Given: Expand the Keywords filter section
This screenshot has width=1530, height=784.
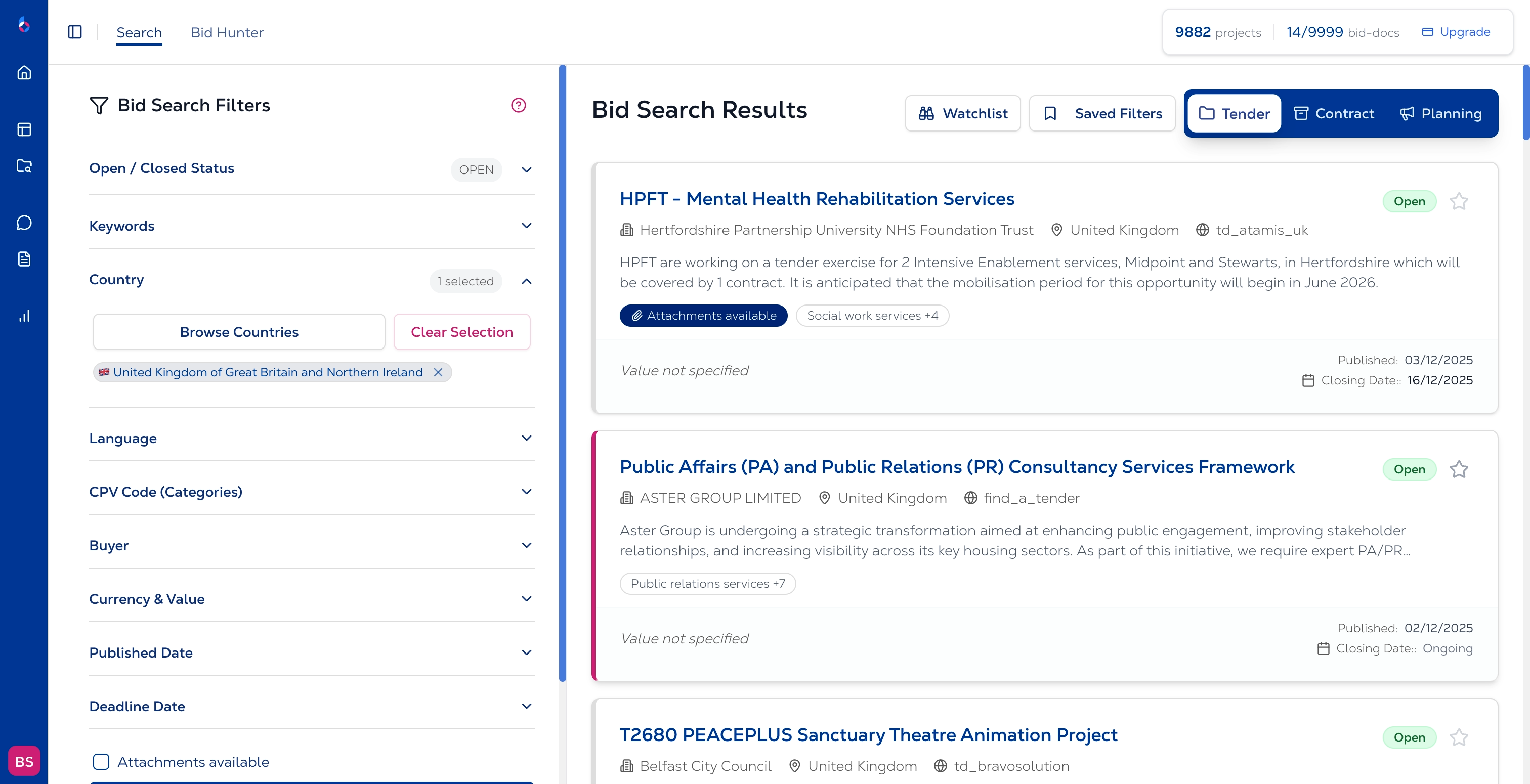Looking at the screenshot, I should [526, 226].
